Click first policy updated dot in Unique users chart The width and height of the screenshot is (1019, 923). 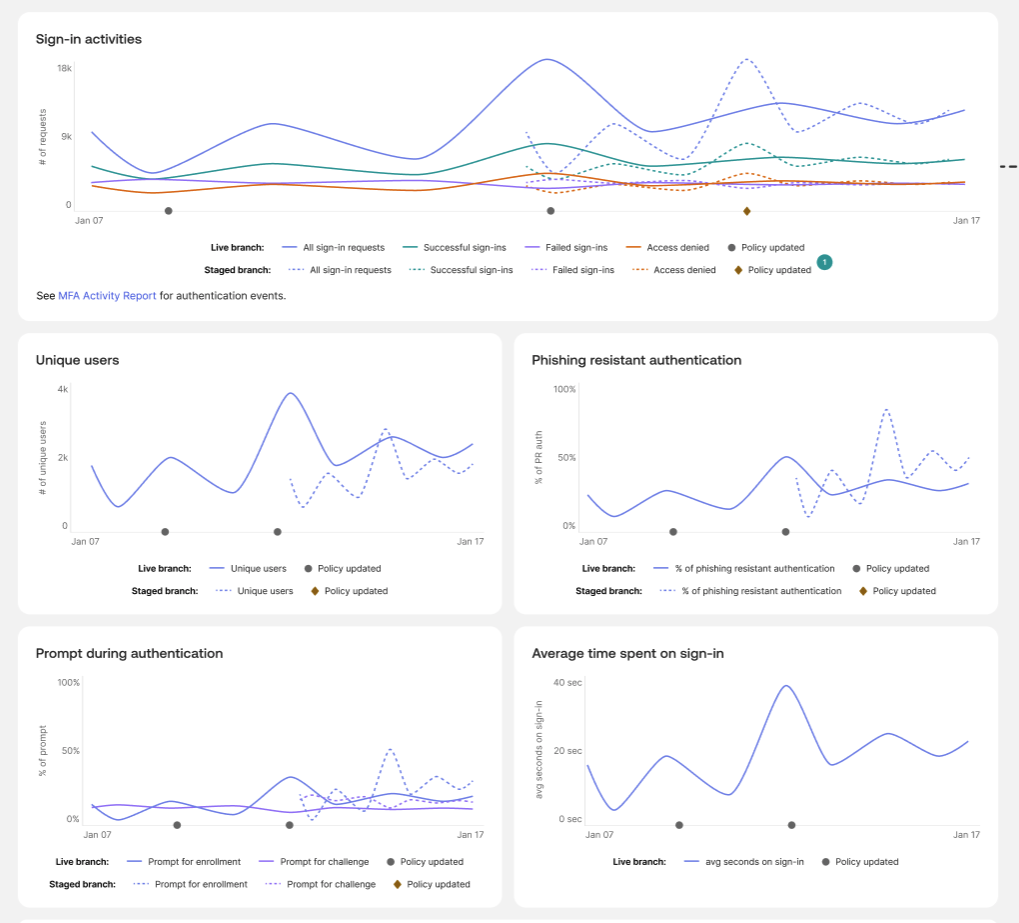[165, 532]
